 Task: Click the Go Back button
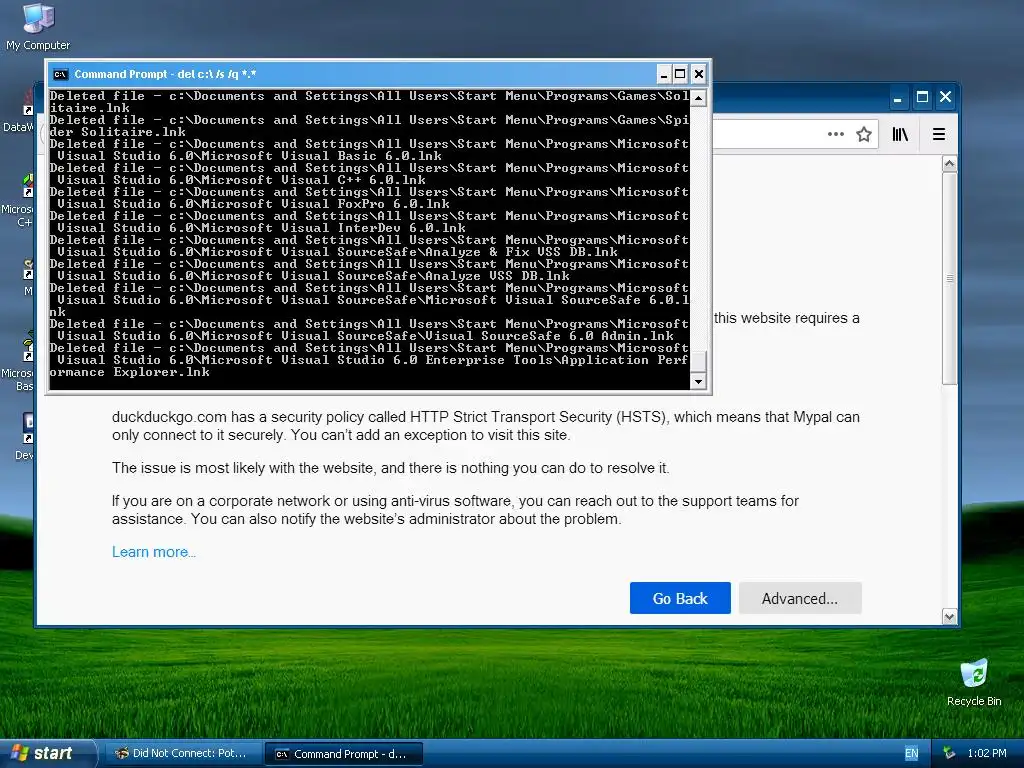(680, 598)
